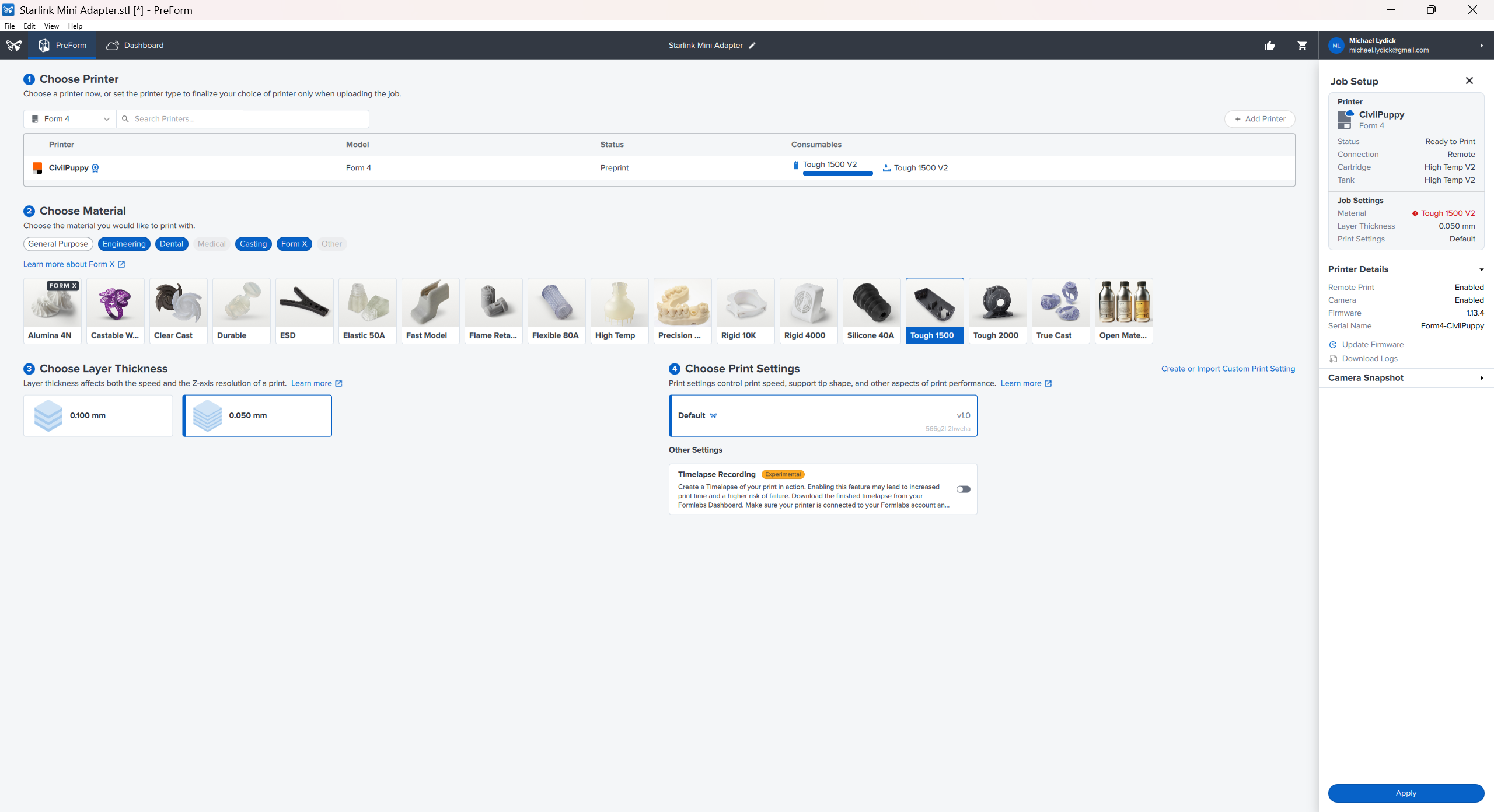Open the shopping cart icon
The width and height of the screenshot is (1494, 812).
click(1302, 45)
